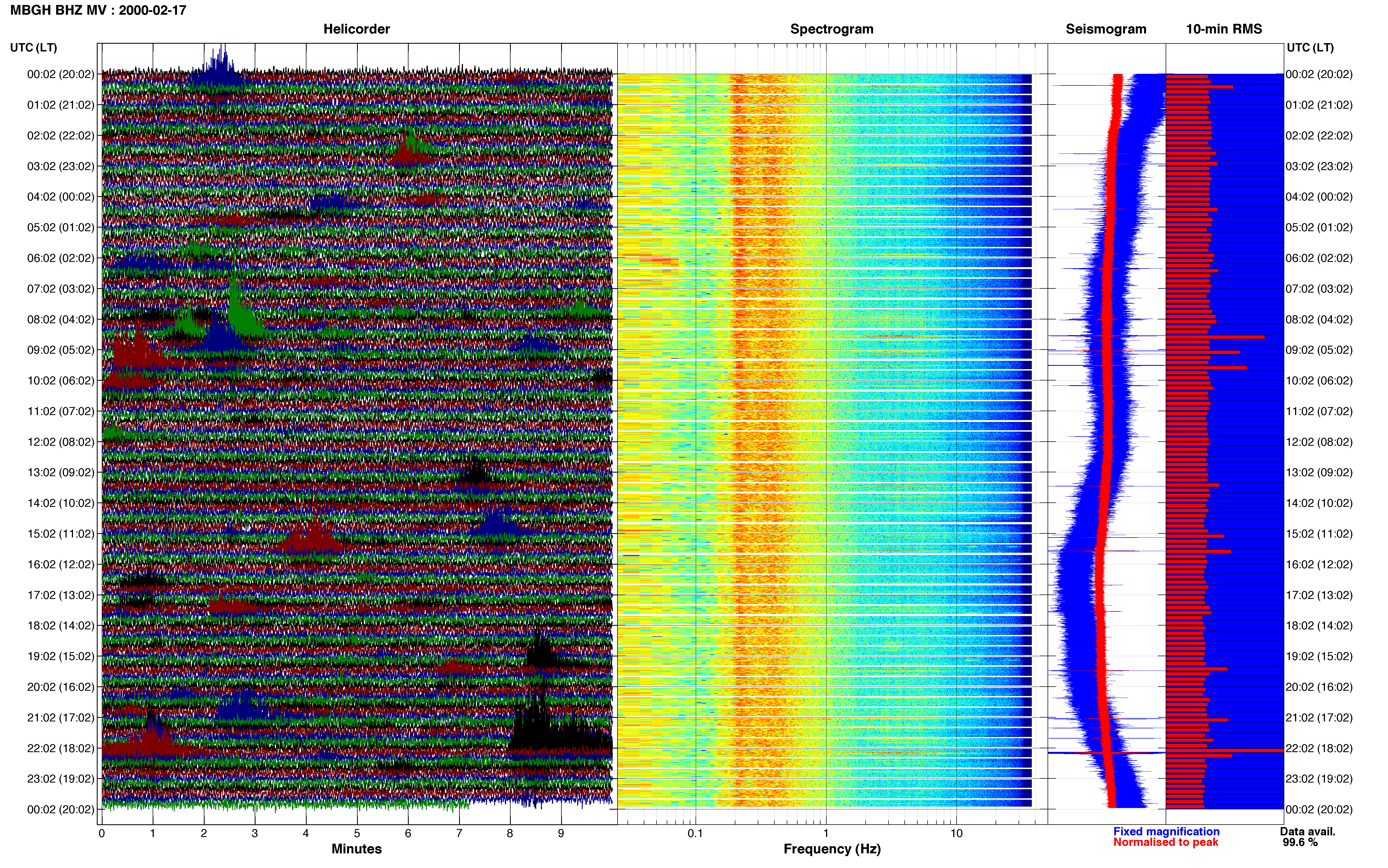Click the 10:02 (06:02) label beside the RMS panel
This screenshot has width=1388, height=868.
coord(1319,380)
